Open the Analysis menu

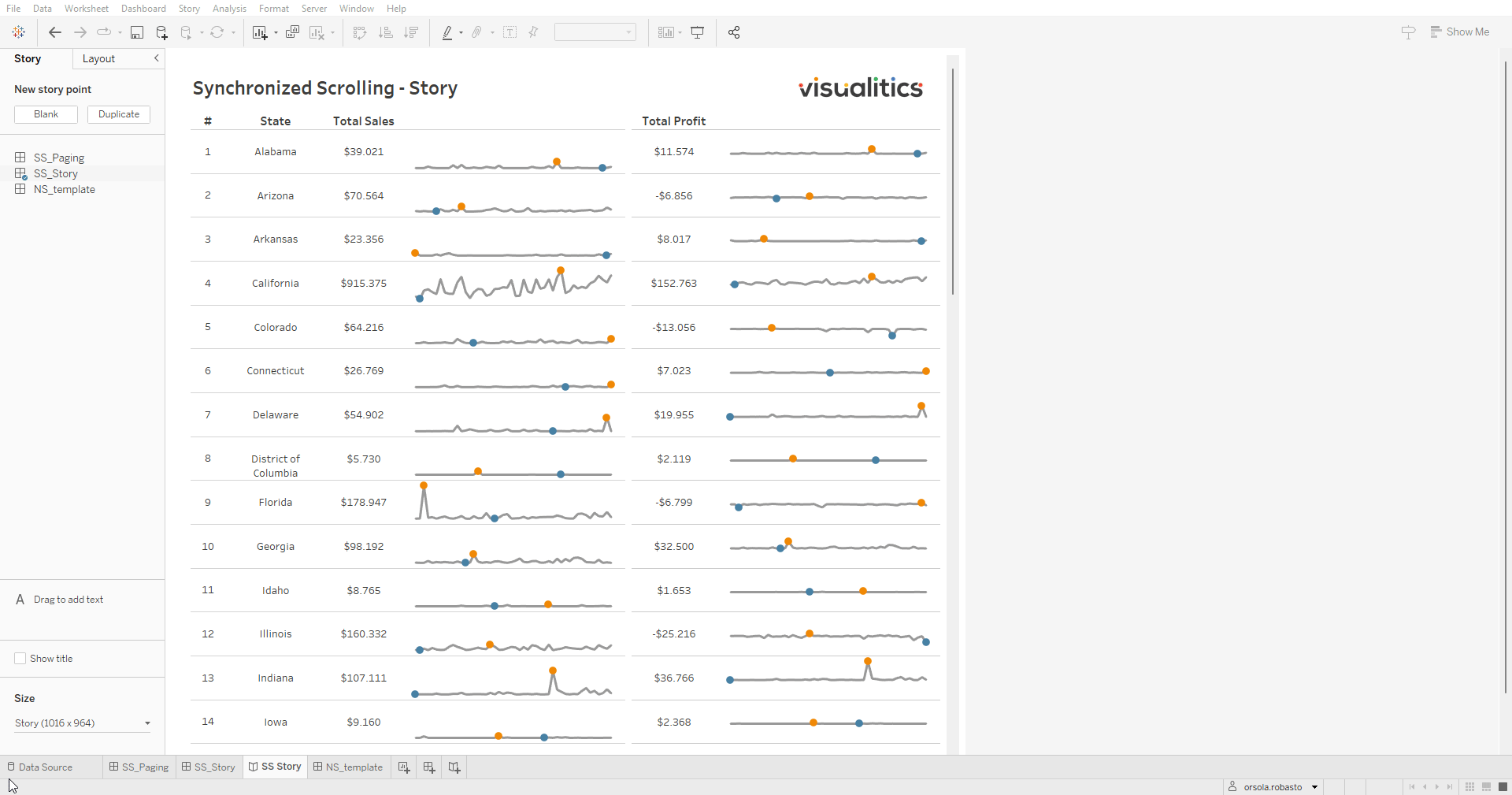[x=229, y=9]
